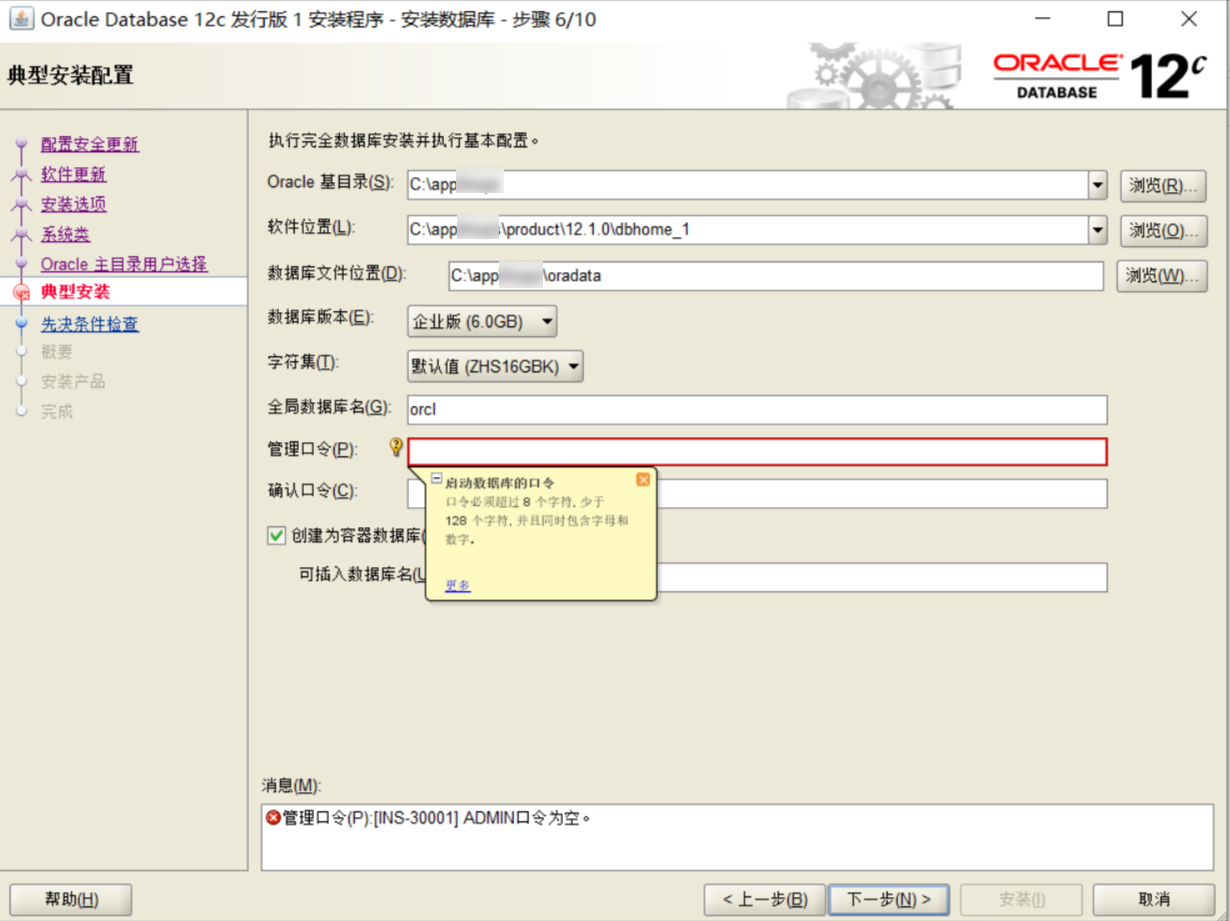Toggle 创建为容器数据库 checkbox
Screen dimensions: 1230x921
click(277, 536)
